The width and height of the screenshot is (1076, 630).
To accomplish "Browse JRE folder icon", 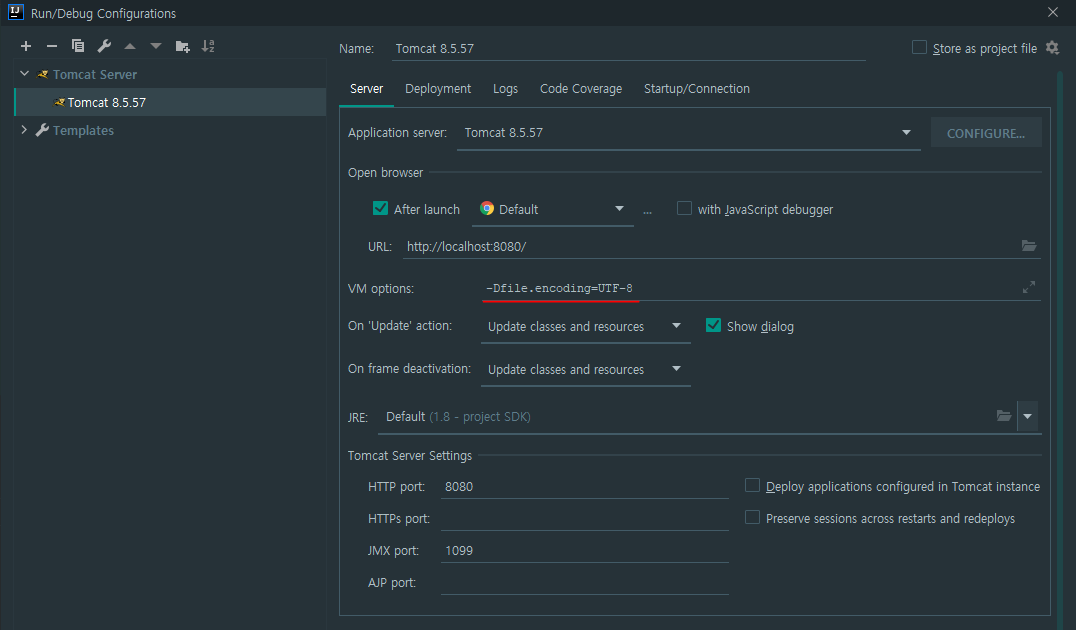I will click(1004, 416).
